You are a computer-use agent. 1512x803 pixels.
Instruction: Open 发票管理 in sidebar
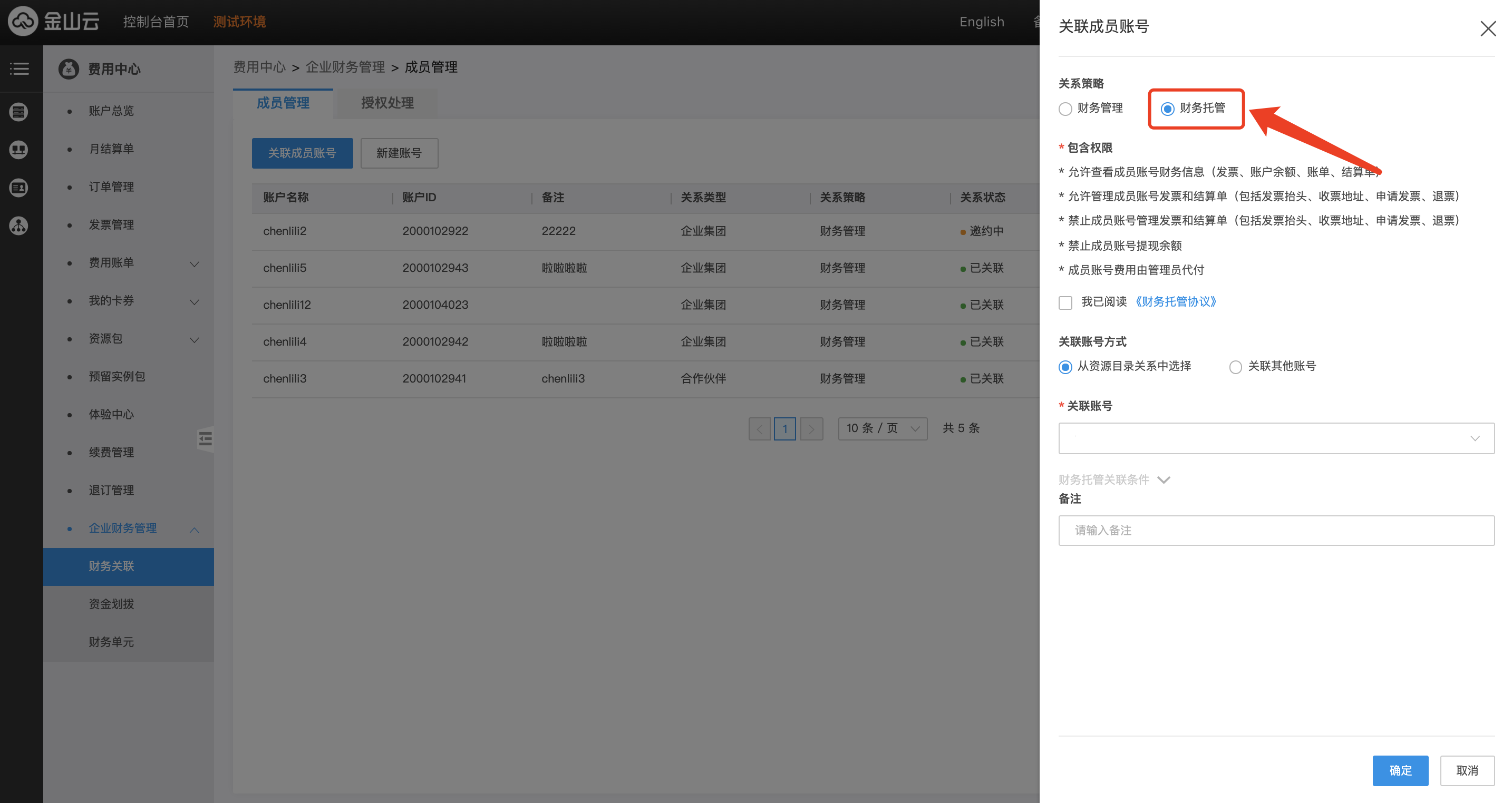click(x=111, y=224)
